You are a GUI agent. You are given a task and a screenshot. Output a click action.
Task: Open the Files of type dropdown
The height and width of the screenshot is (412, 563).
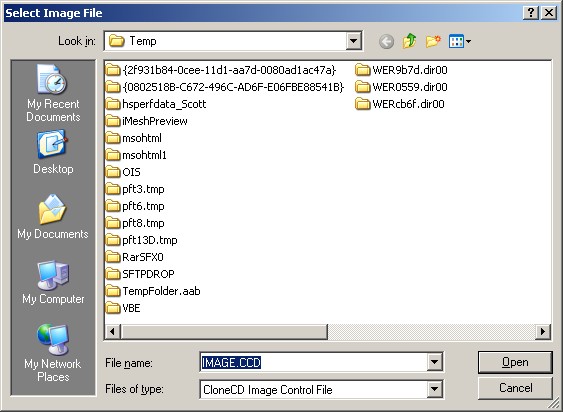click(434, 389)
